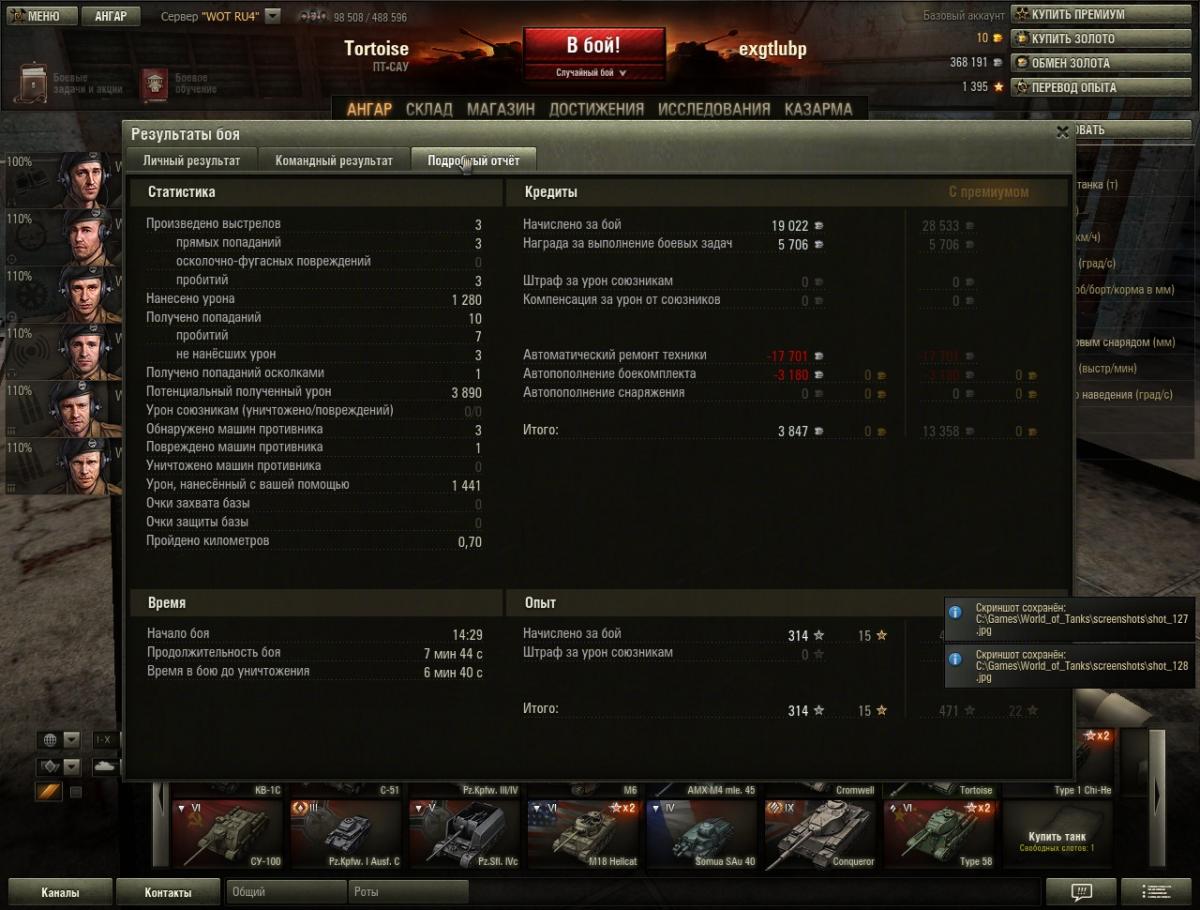Switch to the Личный результат tab
The height and width of the screenshot is (910, 1200).
click(x=191, y=160)
